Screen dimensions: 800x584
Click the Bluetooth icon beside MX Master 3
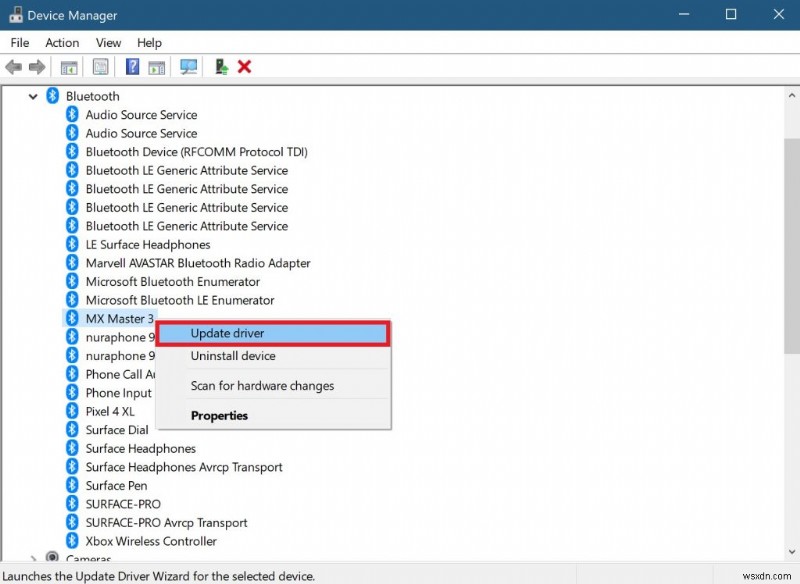coord(71,318)
